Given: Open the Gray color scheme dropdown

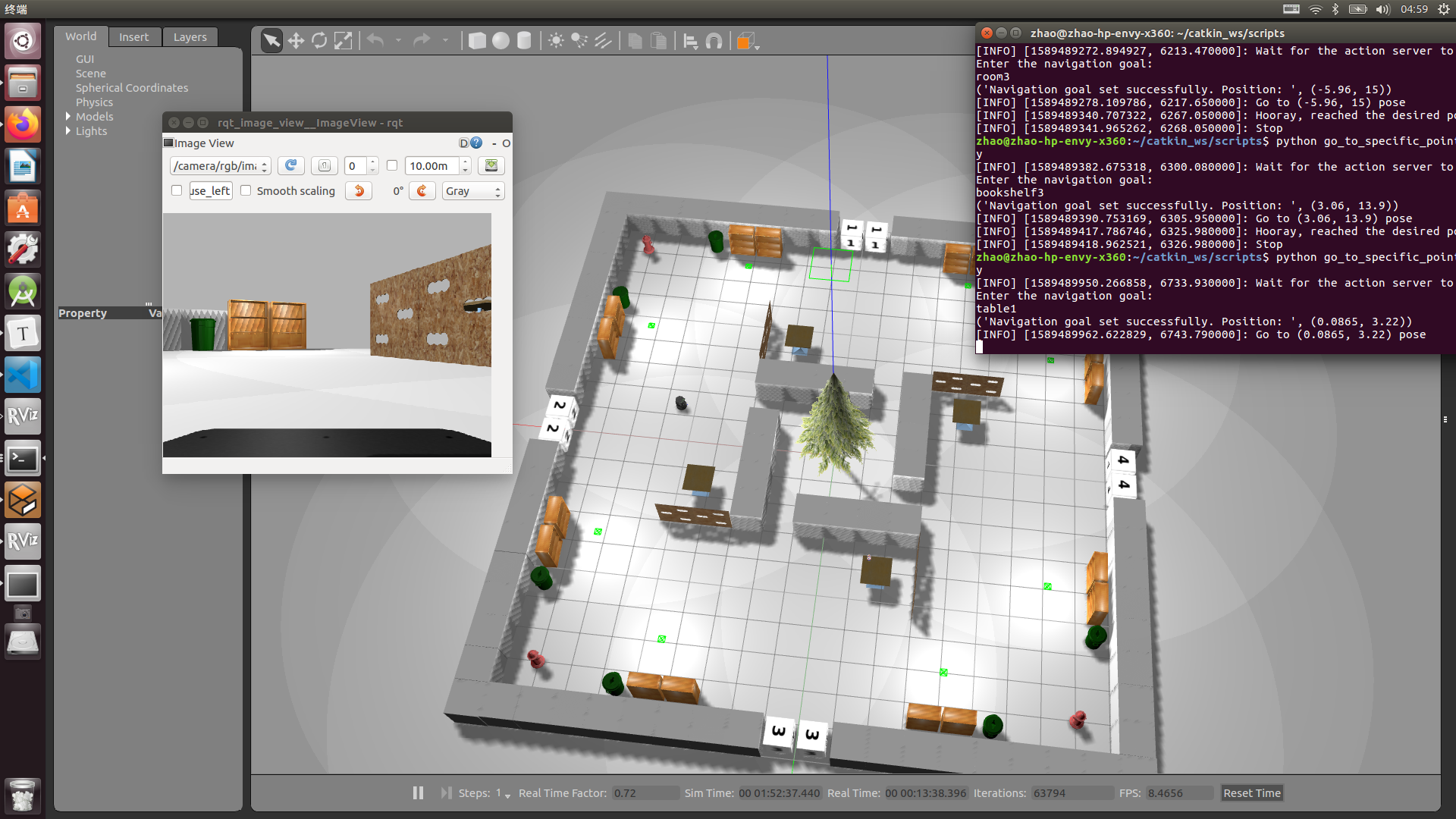Looking at the screenshot, I should coord(472,191).
